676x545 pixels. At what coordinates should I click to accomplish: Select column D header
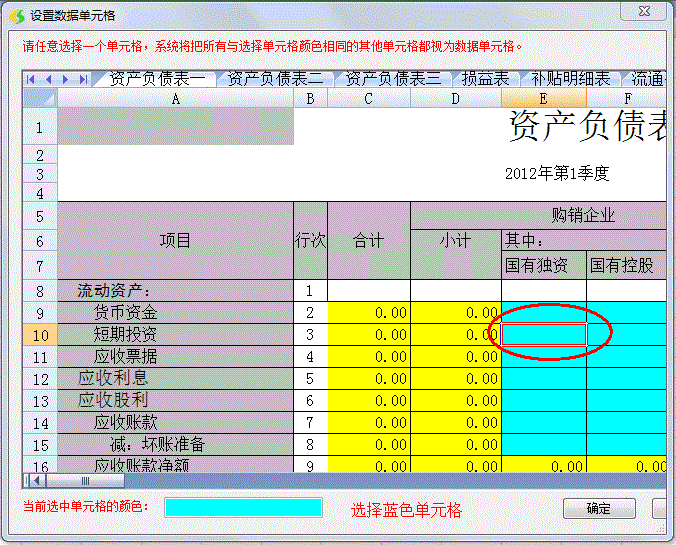[456, 99]
